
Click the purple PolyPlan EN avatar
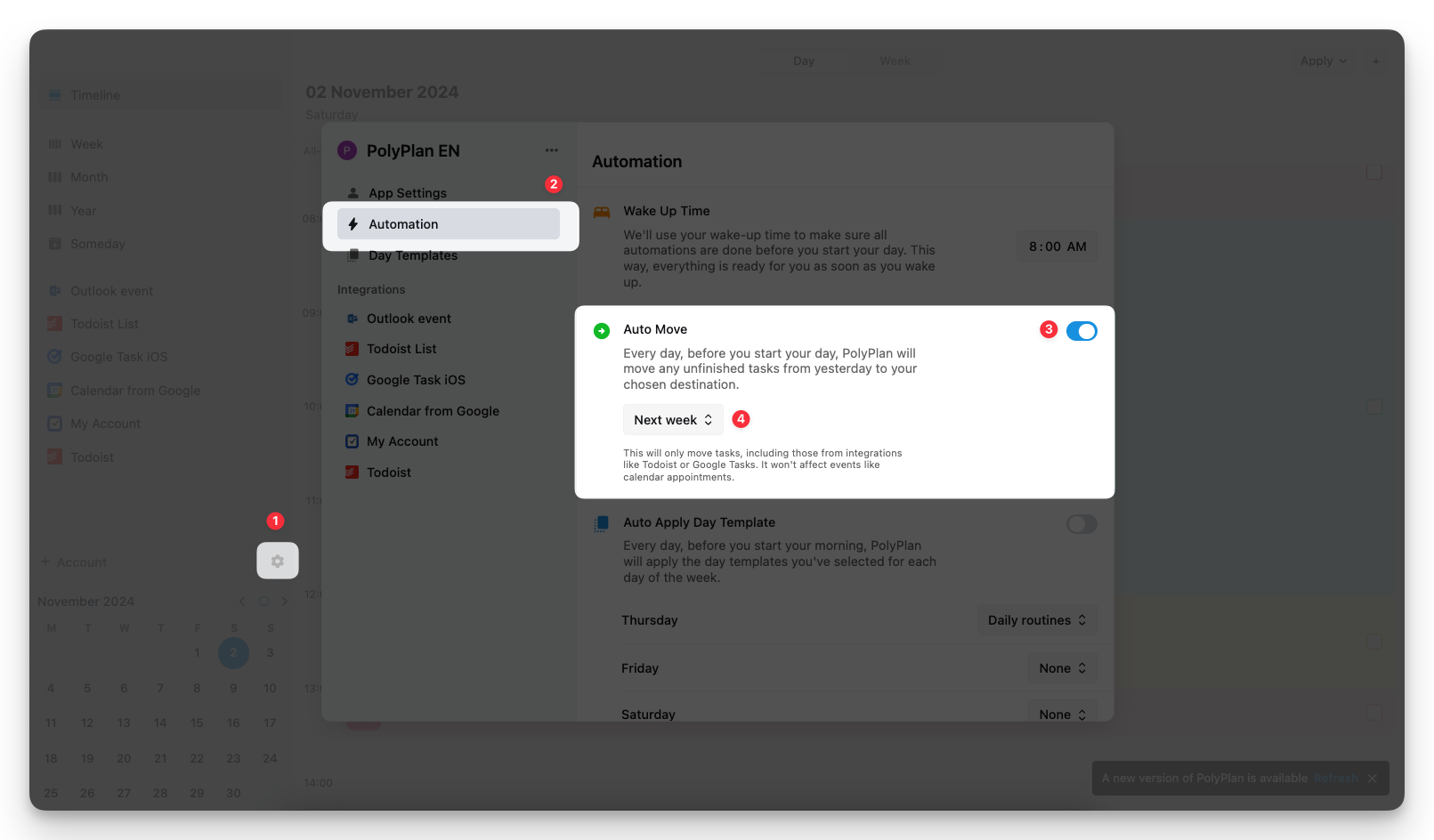[347, 150]
